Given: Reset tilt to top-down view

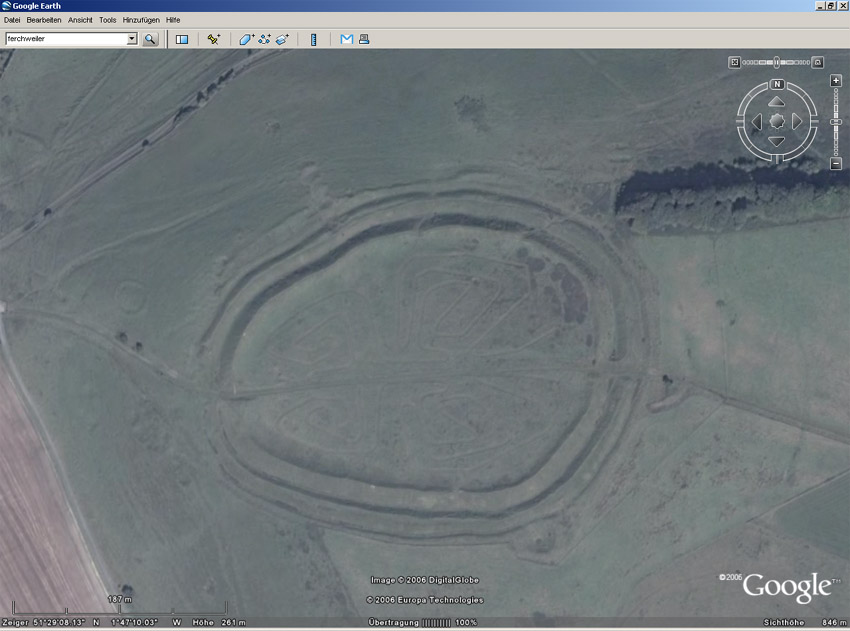Looking at the screenshot, I should [x=734, y=62].
